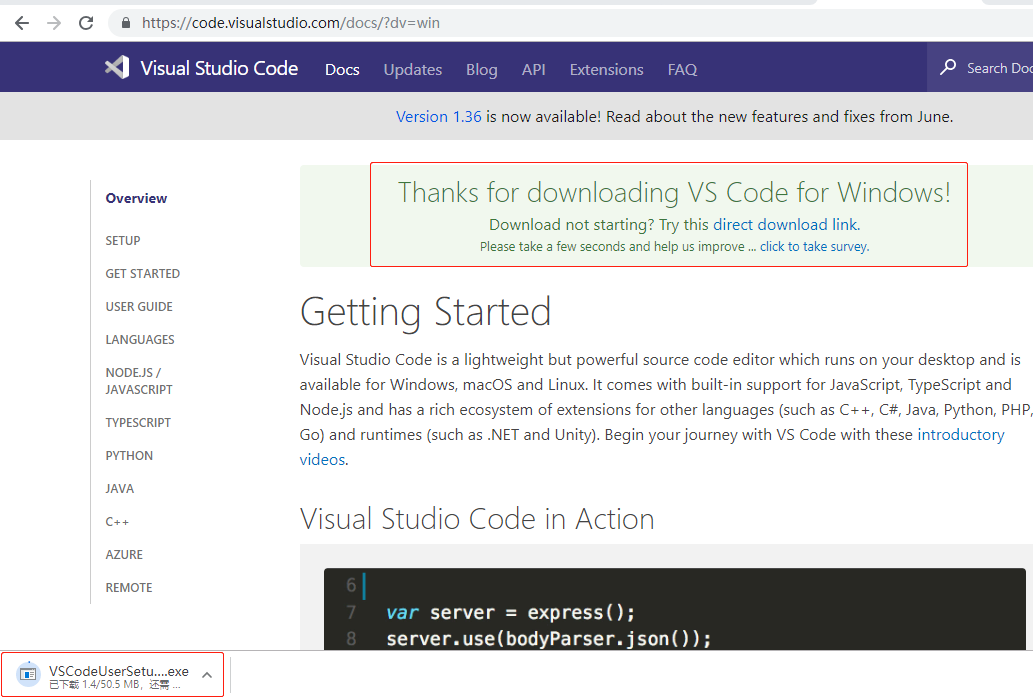
Task: Select TYPESCRIPT in the sidebar
Action: [x=138, y=422]
